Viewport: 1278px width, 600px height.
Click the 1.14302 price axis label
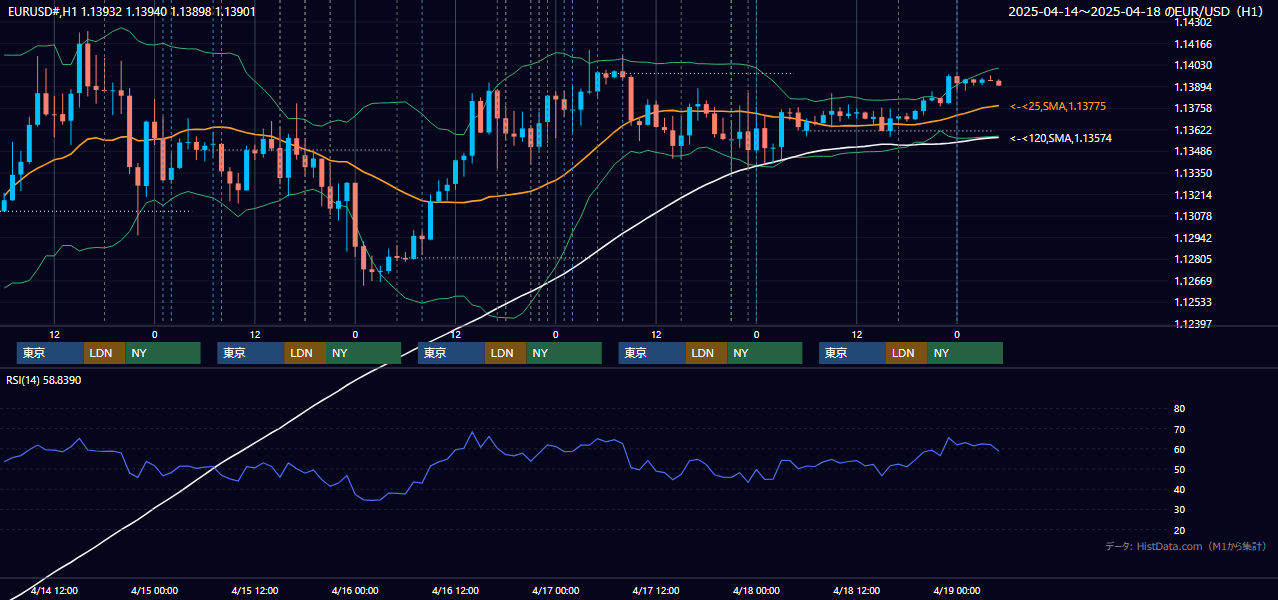(1192, 22)
